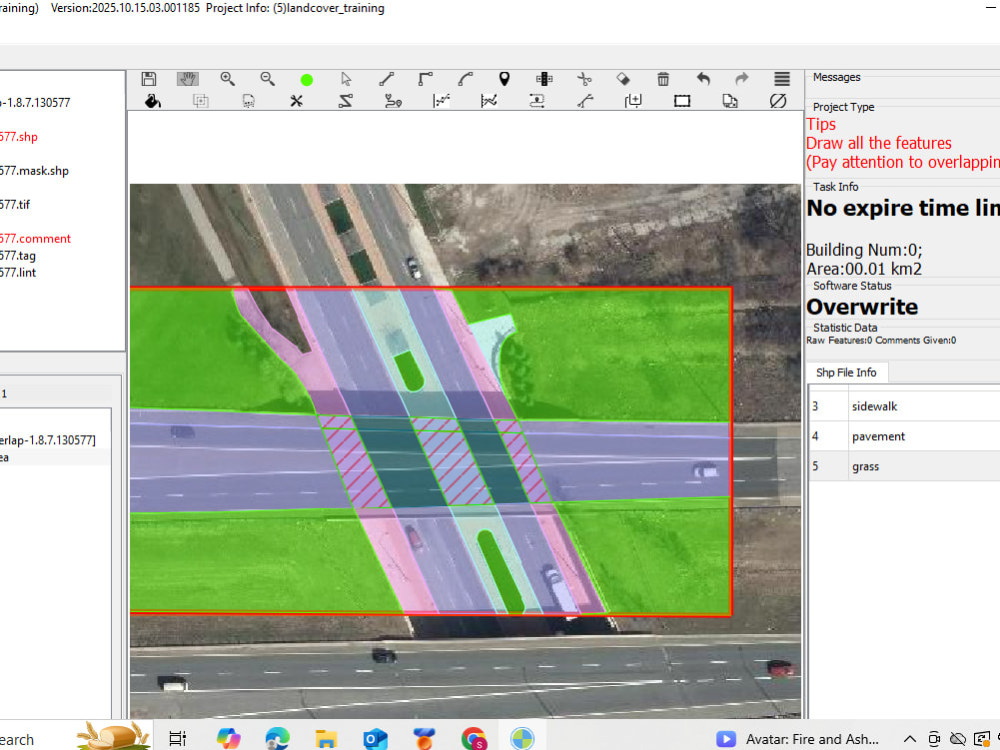This screenshot has height=750, width=1000.
Task: Open File Explorer from the taskbar
Action: [326, 739]
